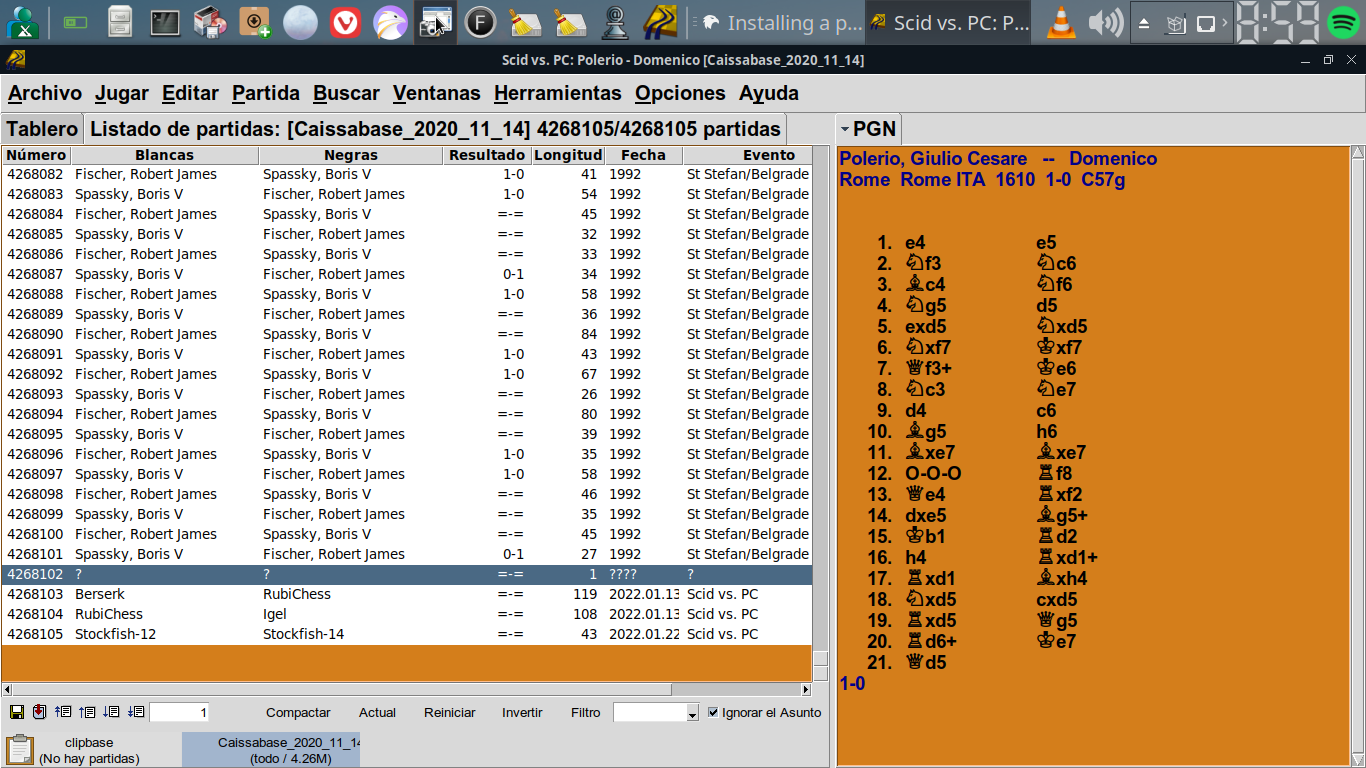1366x768 pixels.
Task: Click move 12 O-O-O in the PGN
Action: 933,473
